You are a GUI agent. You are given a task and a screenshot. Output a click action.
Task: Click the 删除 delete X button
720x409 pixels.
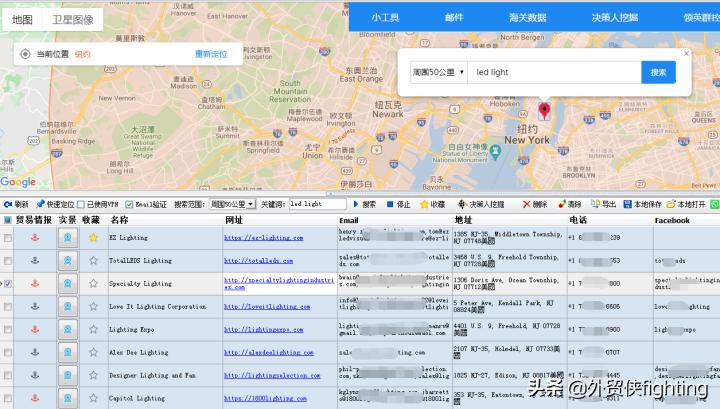(x=535, y=204)
